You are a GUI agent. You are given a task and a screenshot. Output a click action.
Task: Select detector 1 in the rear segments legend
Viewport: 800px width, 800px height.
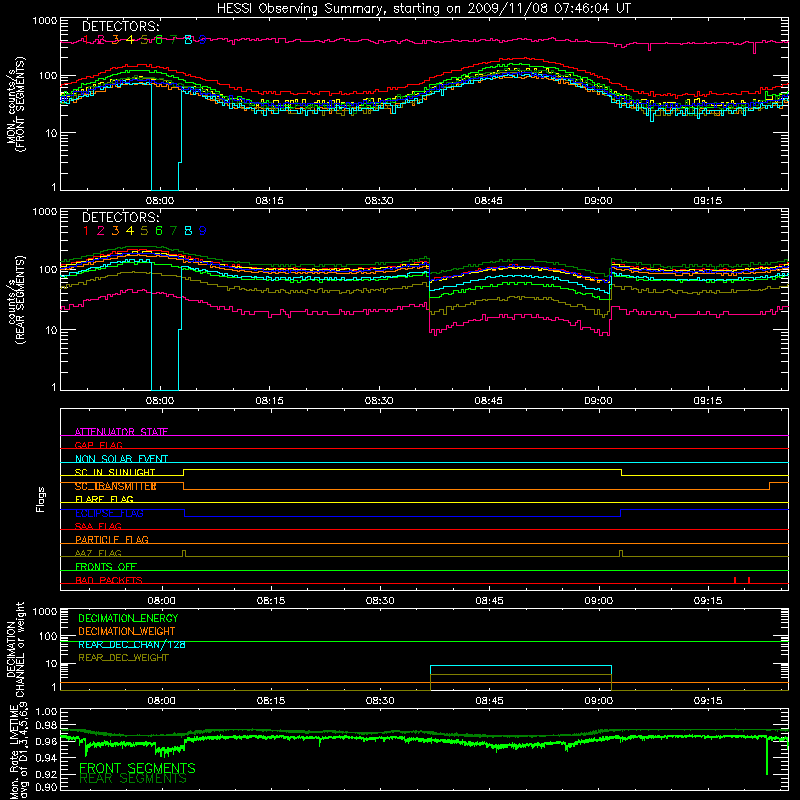[x=86, y=231]
